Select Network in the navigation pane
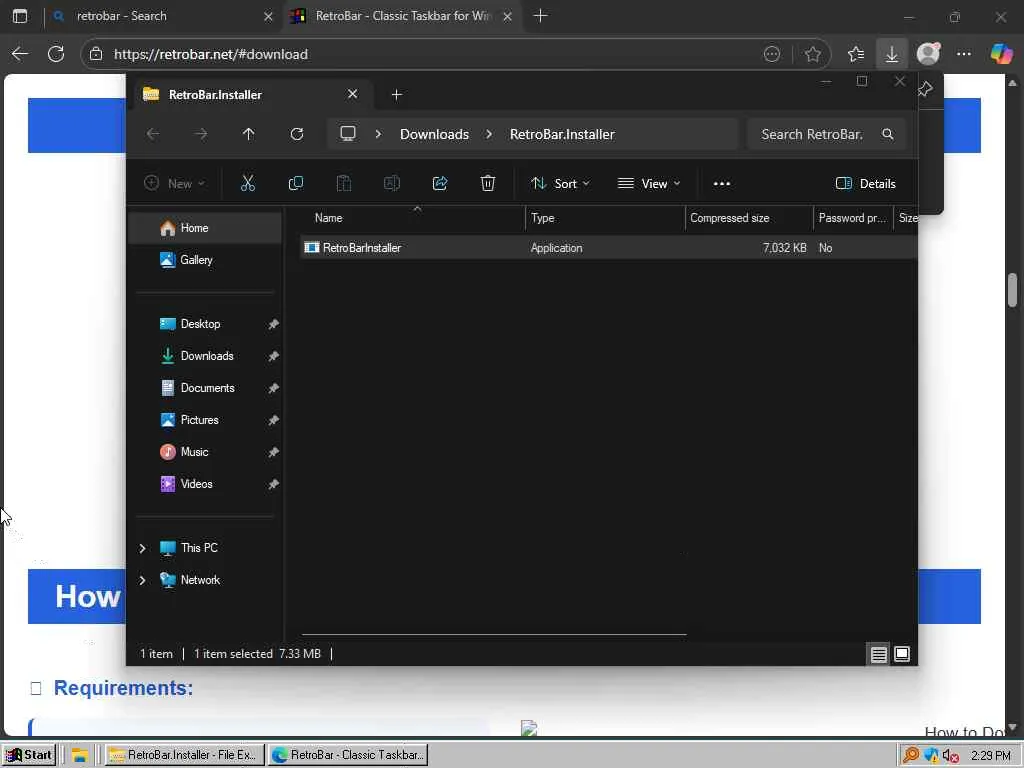Viewport: 1024px width, 768px height. click(200, 580)
